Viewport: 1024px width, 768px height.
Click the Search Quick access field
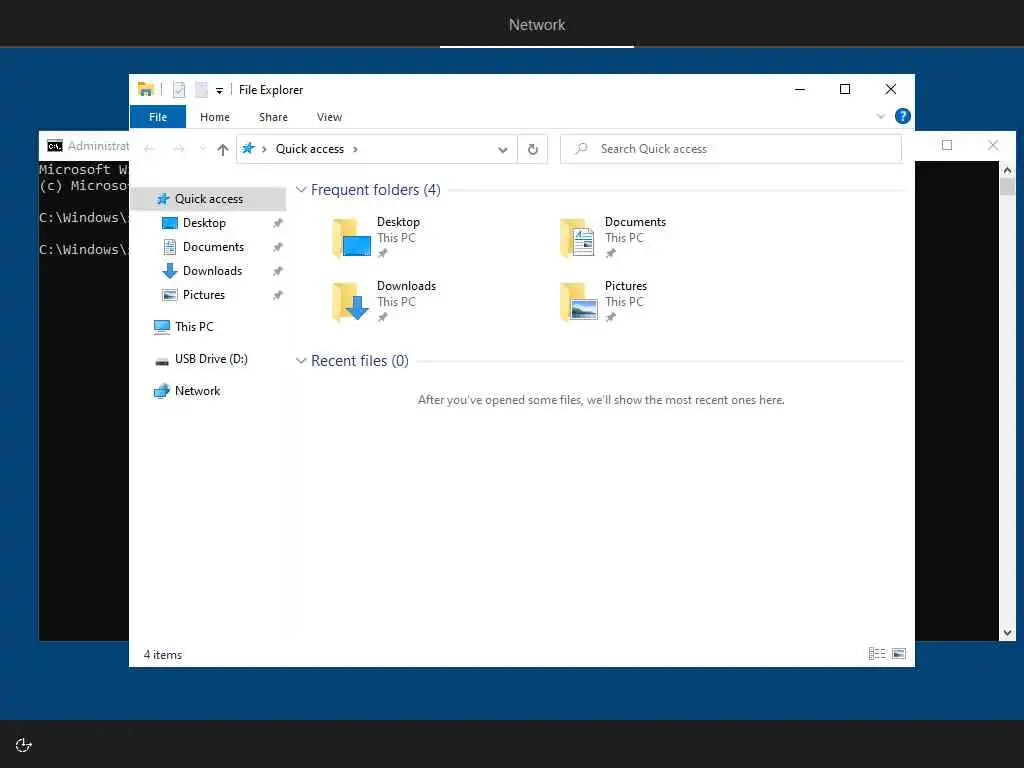pyautogui.click(x=731, y=149)
